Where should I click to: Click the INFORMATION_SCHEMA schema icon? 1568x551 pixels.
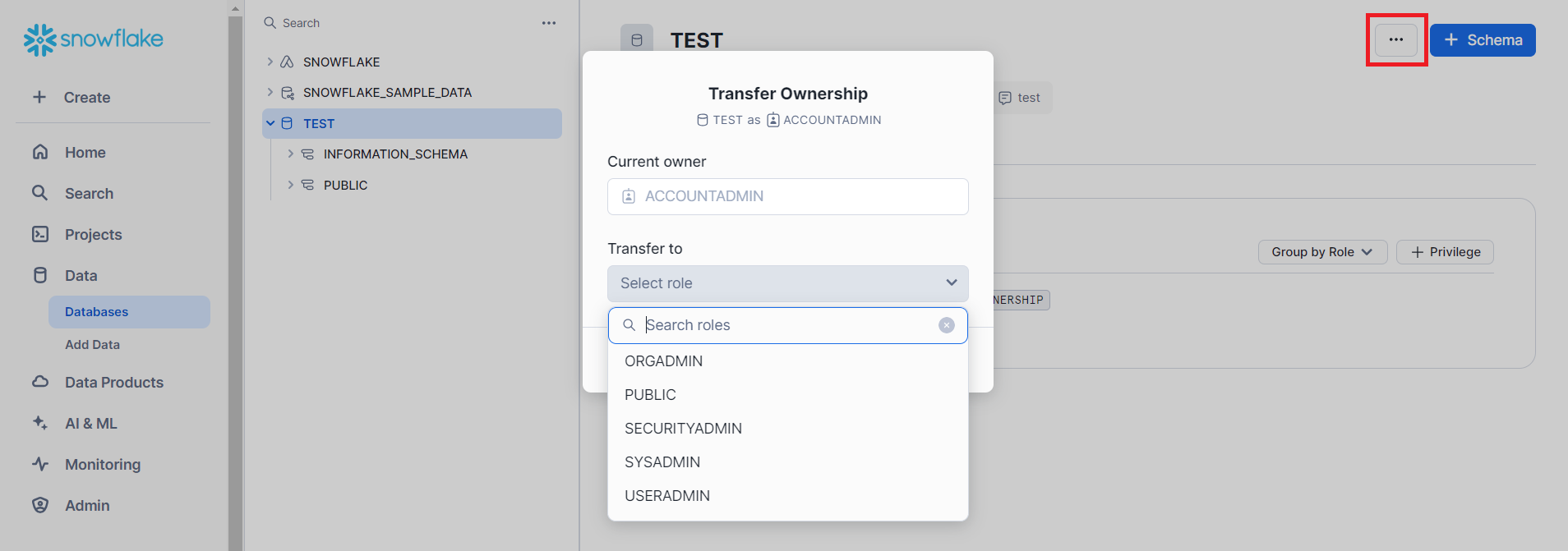click(x=307, y=154)
